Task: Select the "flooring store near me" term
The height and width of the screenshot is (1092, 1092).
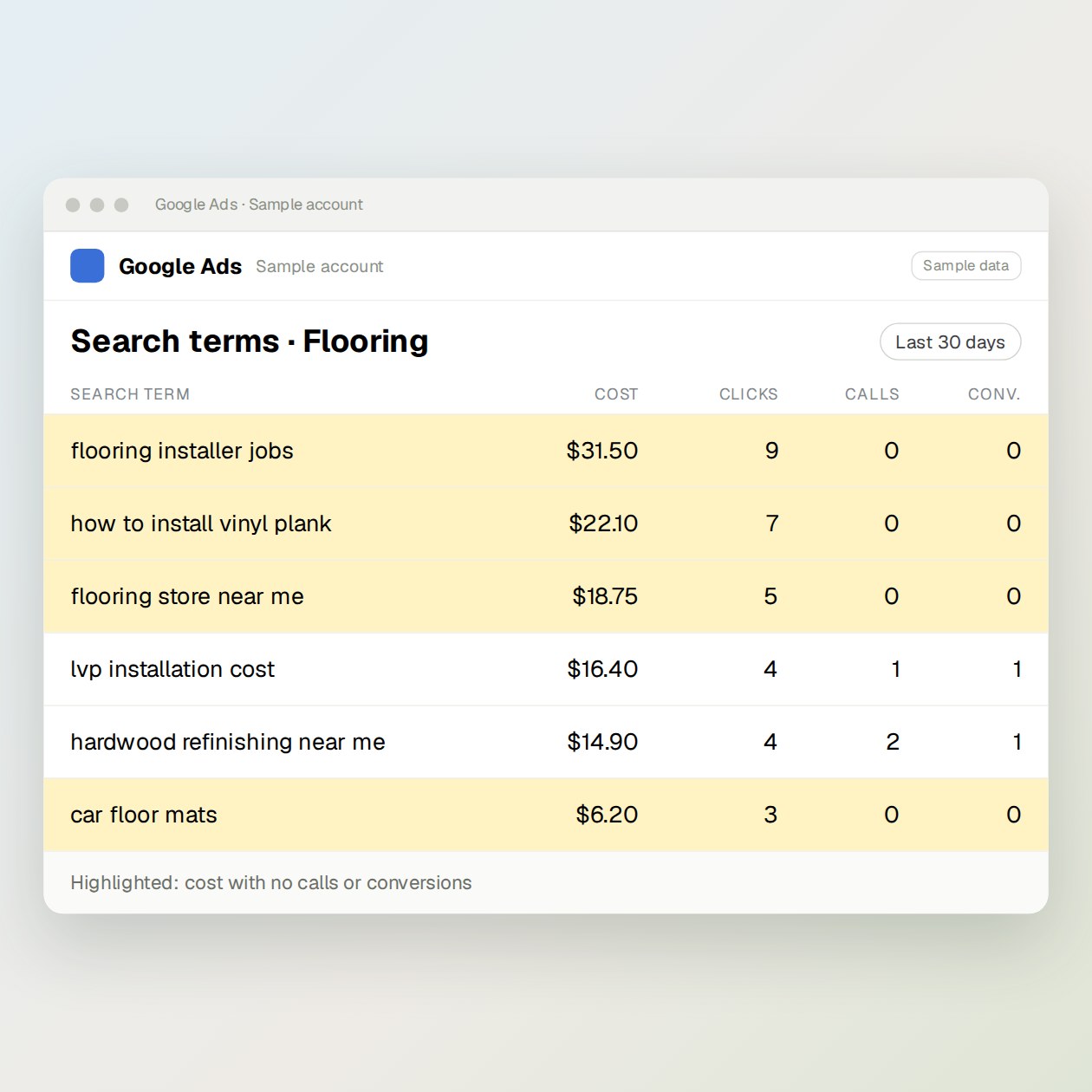Action: (187, 596)
